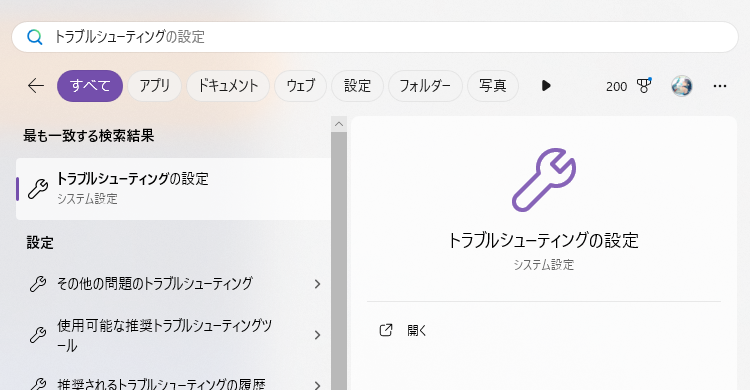Switch to the アプリ filter tab
Image resolution: width=750 pixels, height=390 pixels.
[x=154, y=86]
